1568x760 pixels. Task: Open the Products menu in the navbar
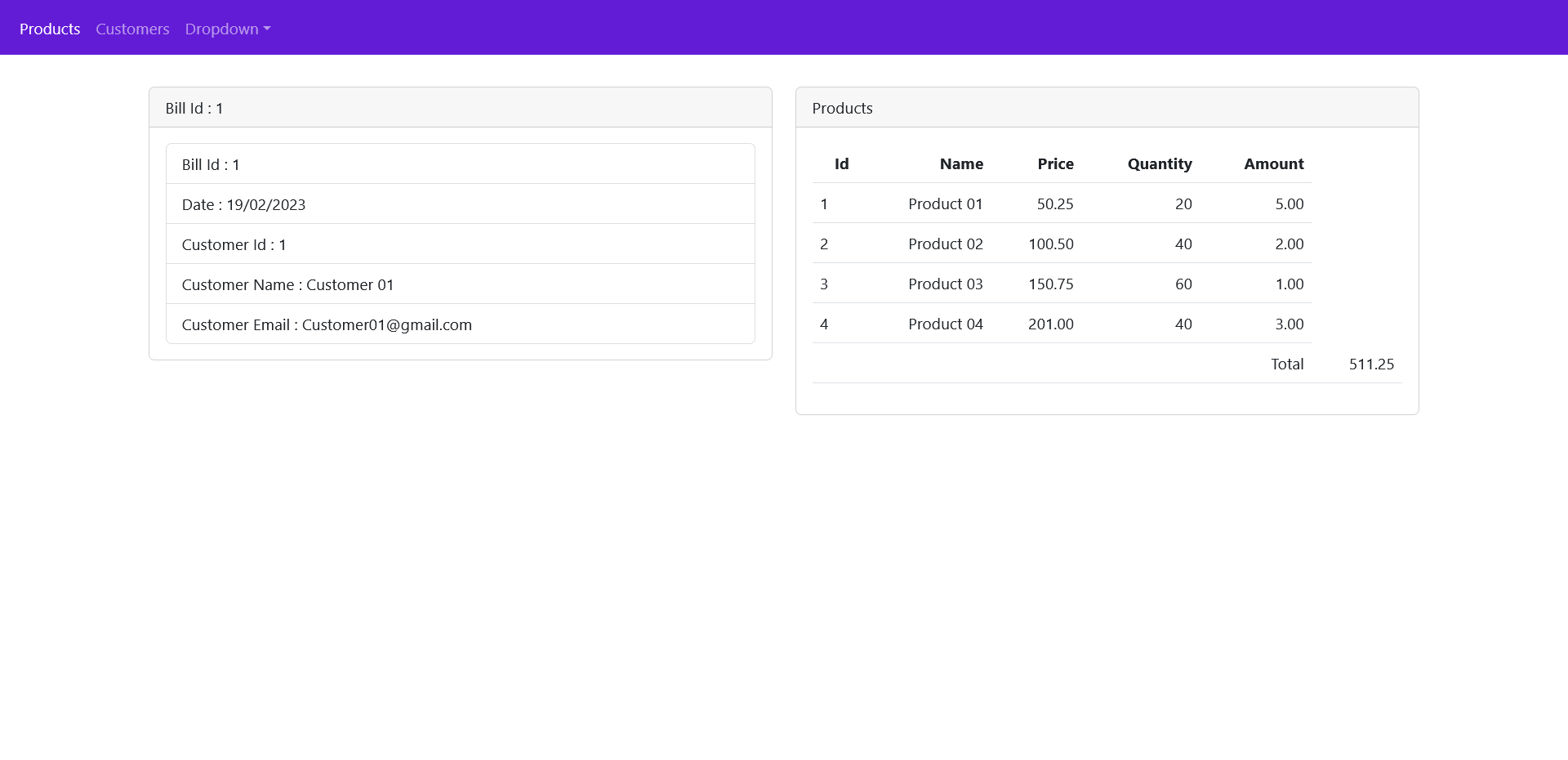pos(49,29)
